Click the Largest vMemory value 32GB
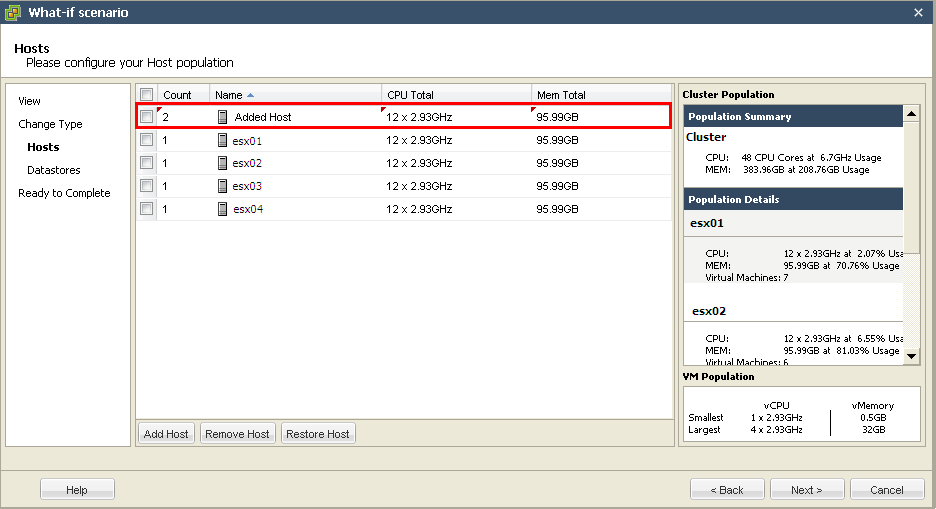This screenshot has height=509, width=936. [x=873, y=430]
